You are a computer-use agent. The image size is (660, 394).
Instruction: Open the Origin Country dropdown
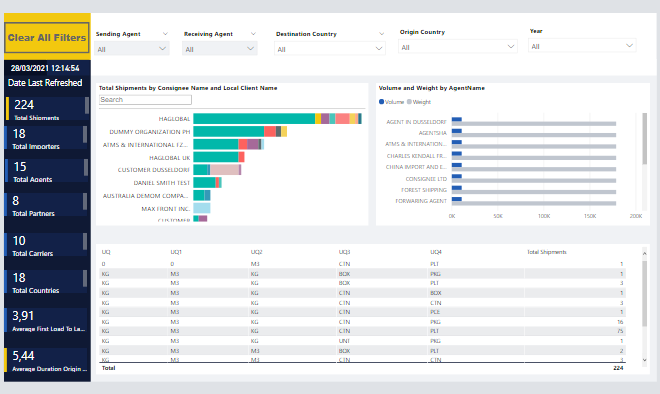tap(458, 47)
